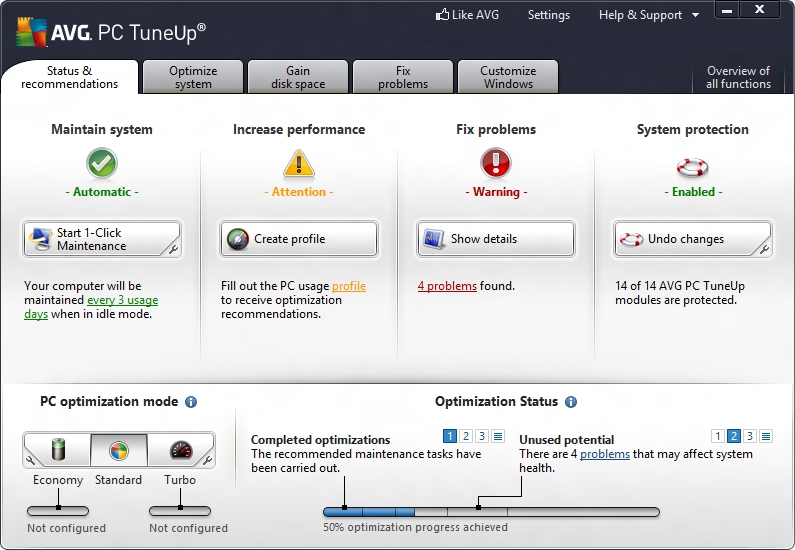Show page 2 of Unused potential

pyautogui.click(x=734, y=436)
